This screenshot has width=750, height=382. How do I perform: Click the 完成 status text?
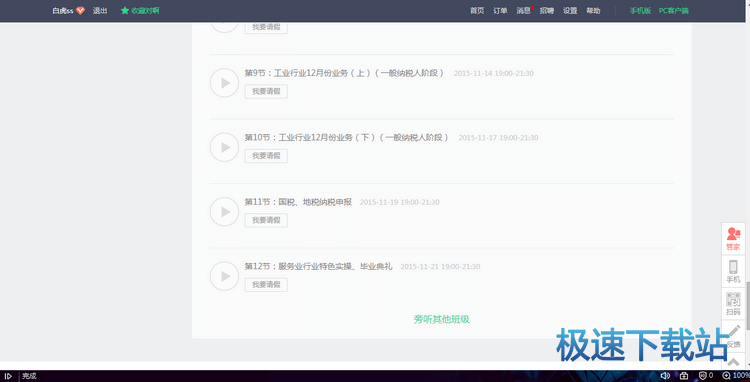tap(29, 376)
